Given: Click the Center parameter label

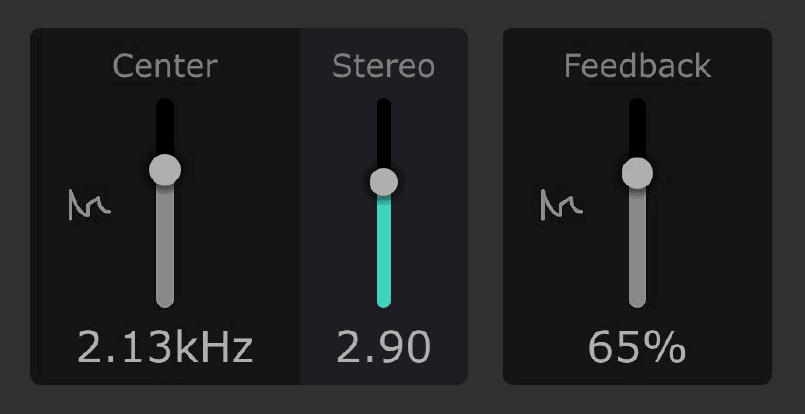Looking at the screenshot, I should point(165,66).
